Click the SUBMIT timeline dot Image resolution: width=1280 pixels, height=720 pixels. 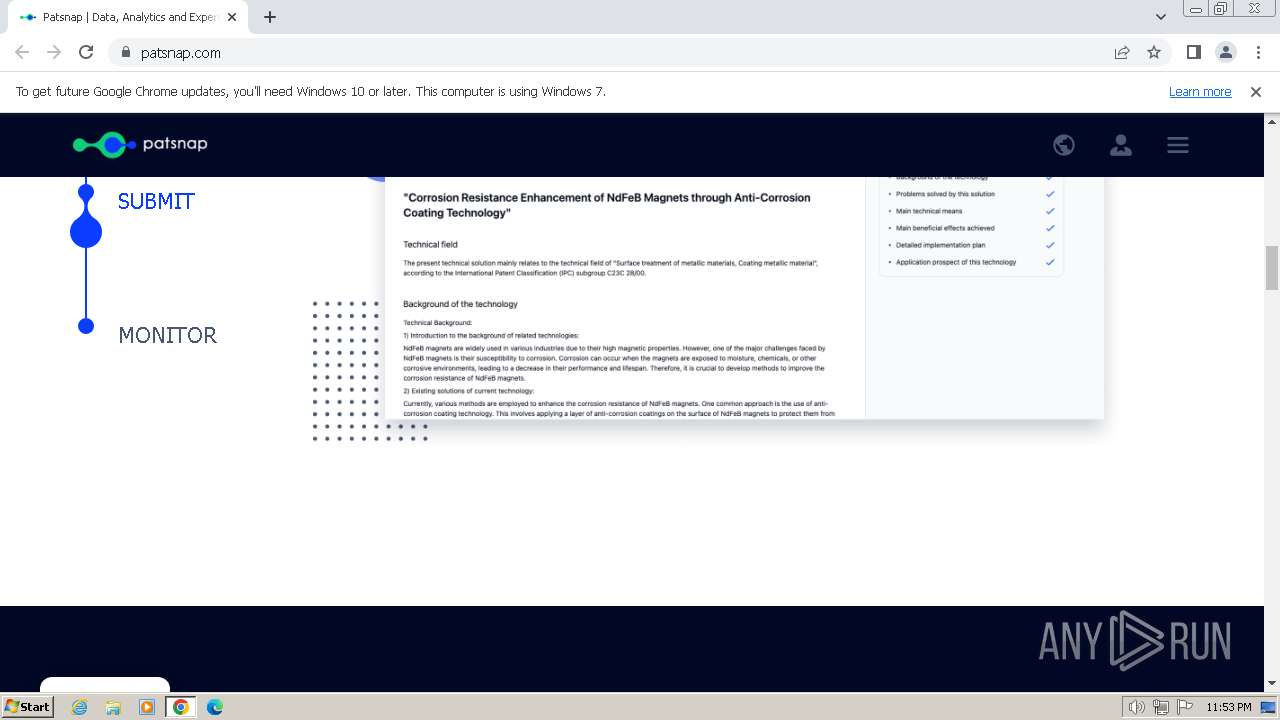pos(86,232)
